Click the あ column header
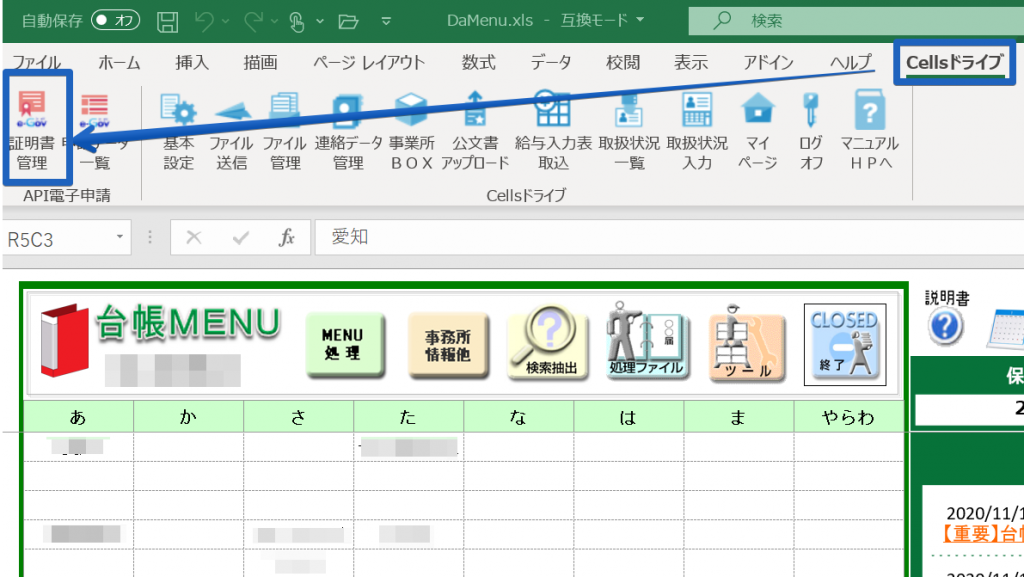 coord(78,416)
